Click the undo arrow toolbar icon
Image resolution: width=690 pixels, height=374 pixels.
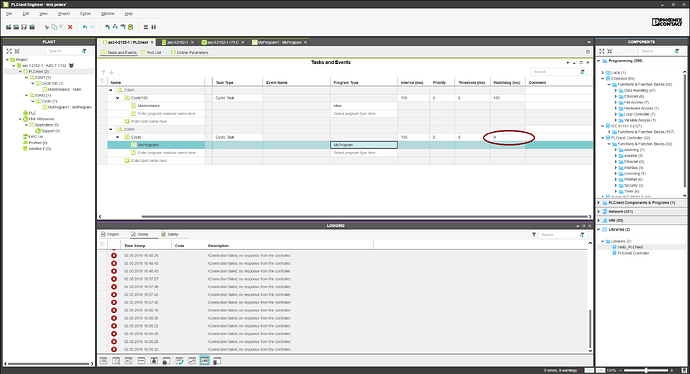84,27
